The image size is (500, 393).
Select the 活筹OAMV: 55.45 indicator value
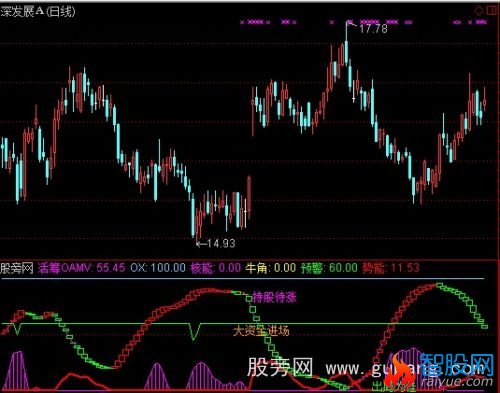(x=82, y=268)
